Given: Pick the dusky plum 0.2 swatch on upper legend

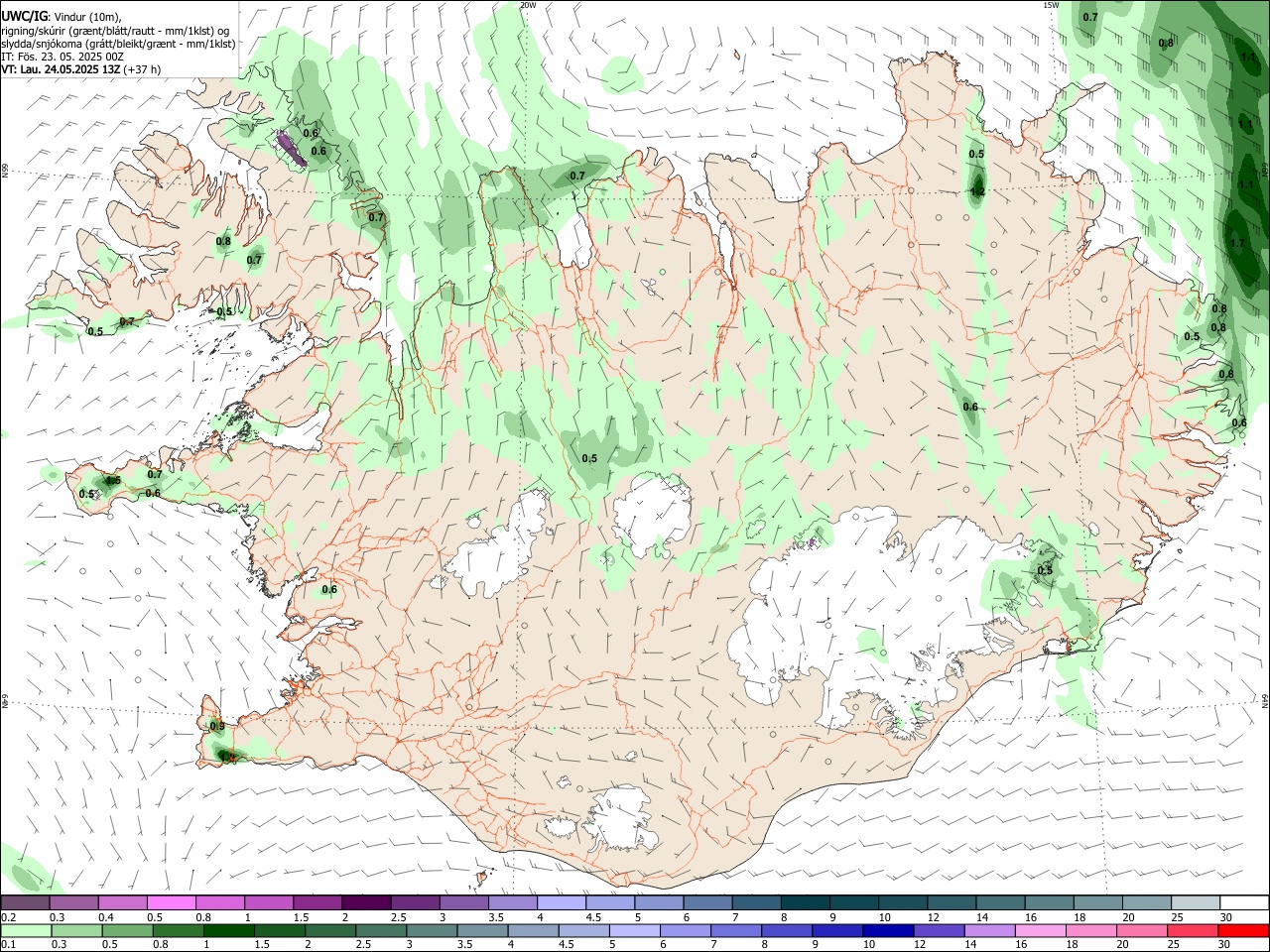Looking at the screenshot, I should click(x=25, y=903).
